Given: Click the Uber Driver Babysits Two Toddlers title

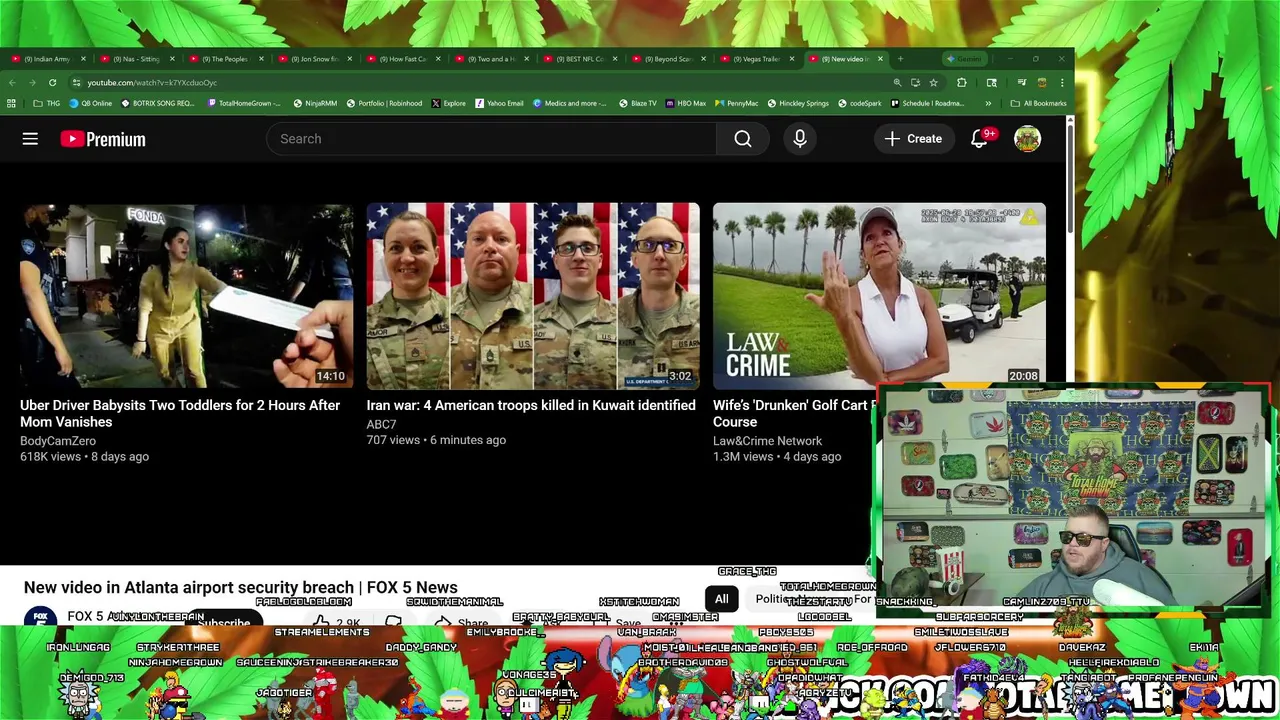Looking at the screenshot, I should [180, 413].
